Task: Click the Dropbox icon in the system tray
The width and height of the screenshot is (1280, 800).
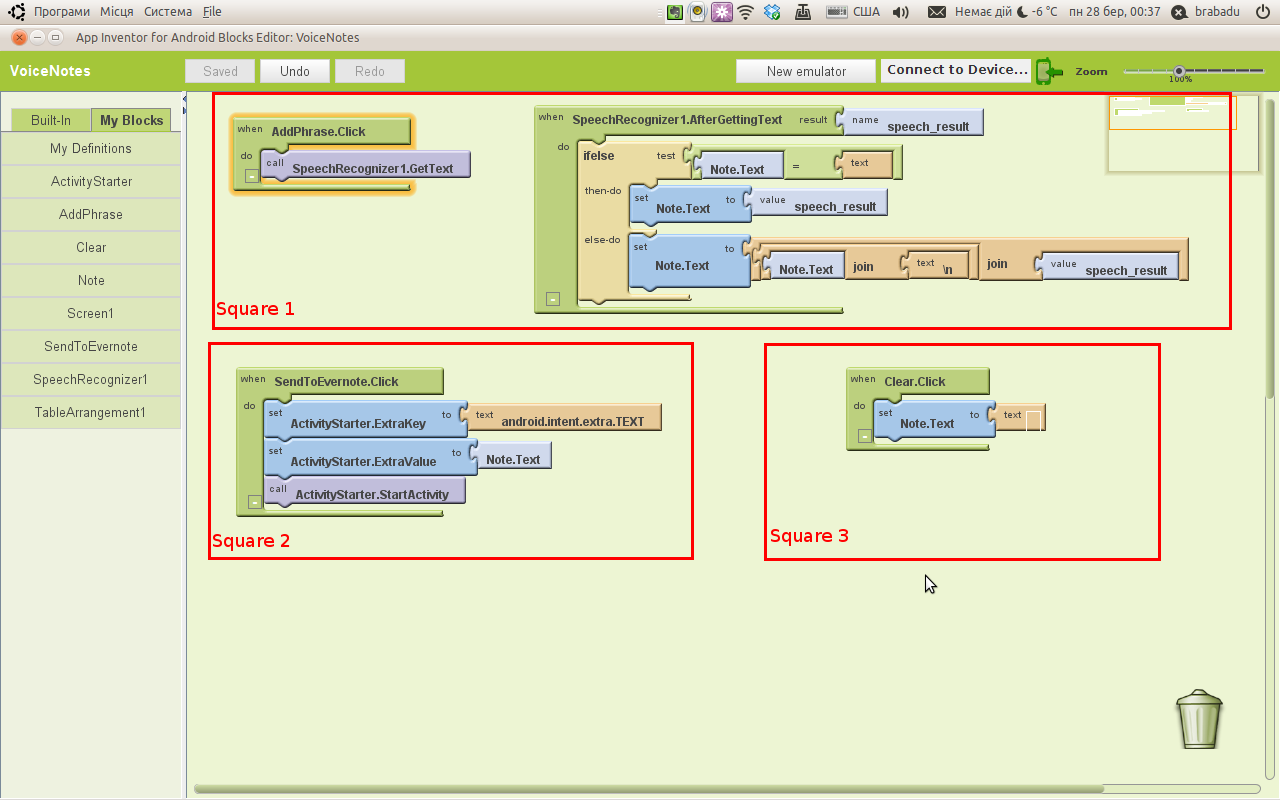Action: (771, 11)
